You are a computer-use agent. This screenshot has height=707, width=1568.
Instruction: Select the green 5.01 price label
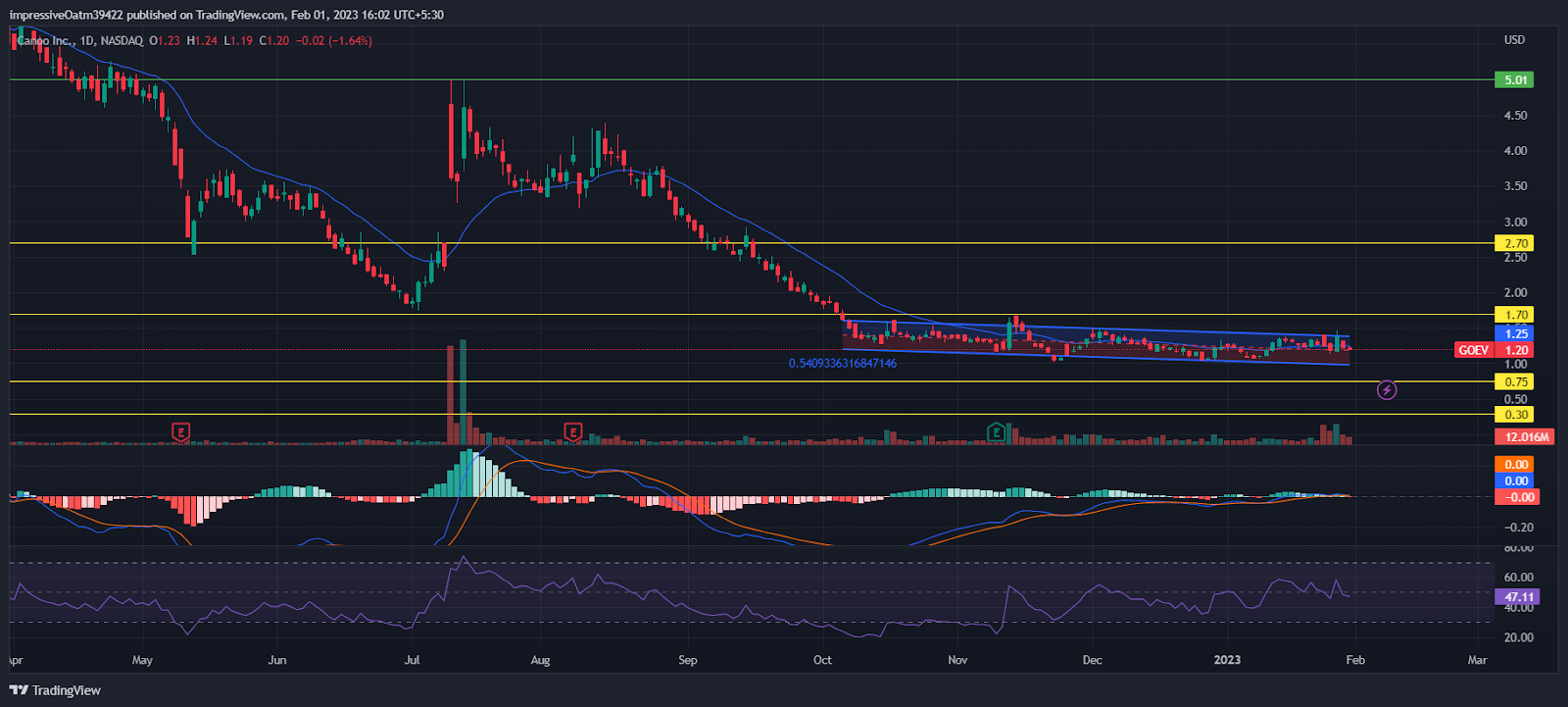(1515, 79)
